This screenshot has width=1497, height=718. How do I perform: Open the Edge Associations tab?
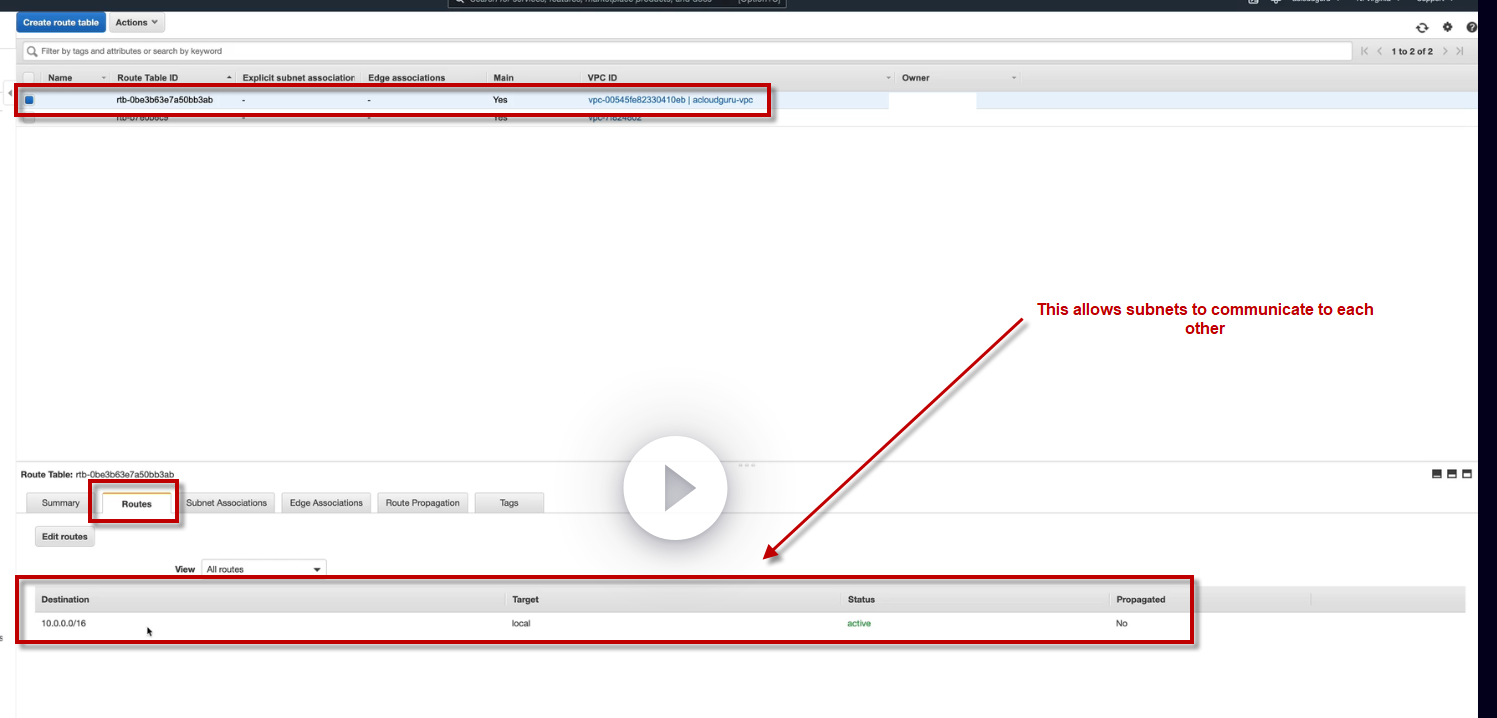(x=326, y=503)
